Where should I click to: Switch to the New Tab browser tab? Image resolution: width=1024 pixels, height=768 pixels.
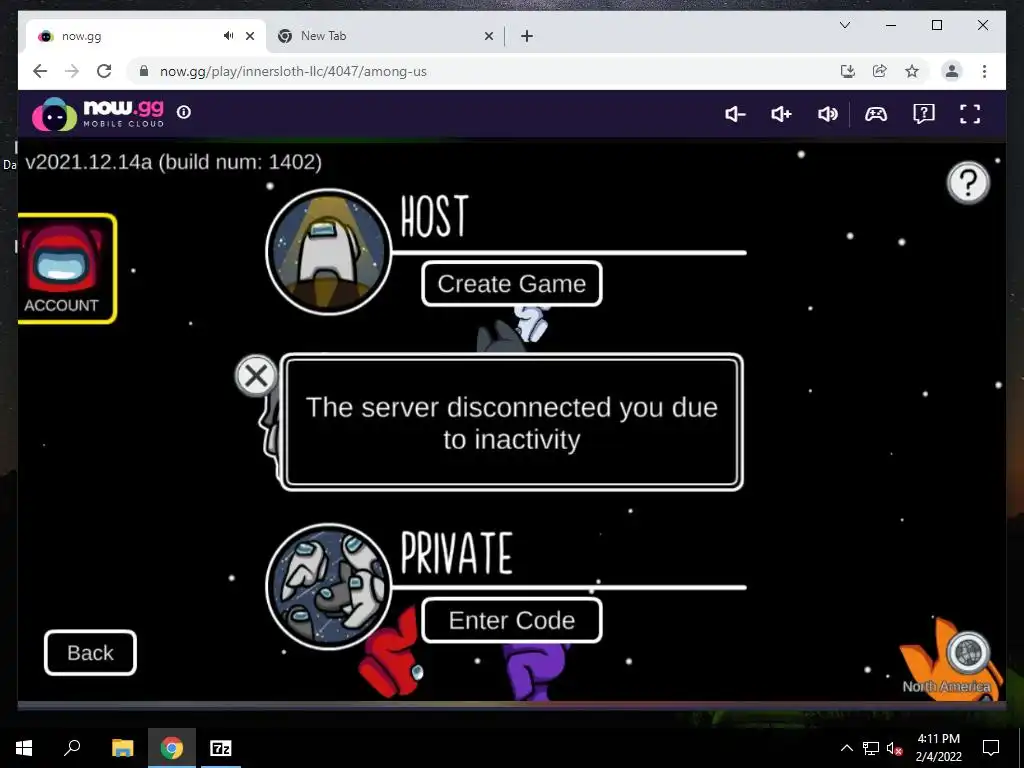click(385, 36)
